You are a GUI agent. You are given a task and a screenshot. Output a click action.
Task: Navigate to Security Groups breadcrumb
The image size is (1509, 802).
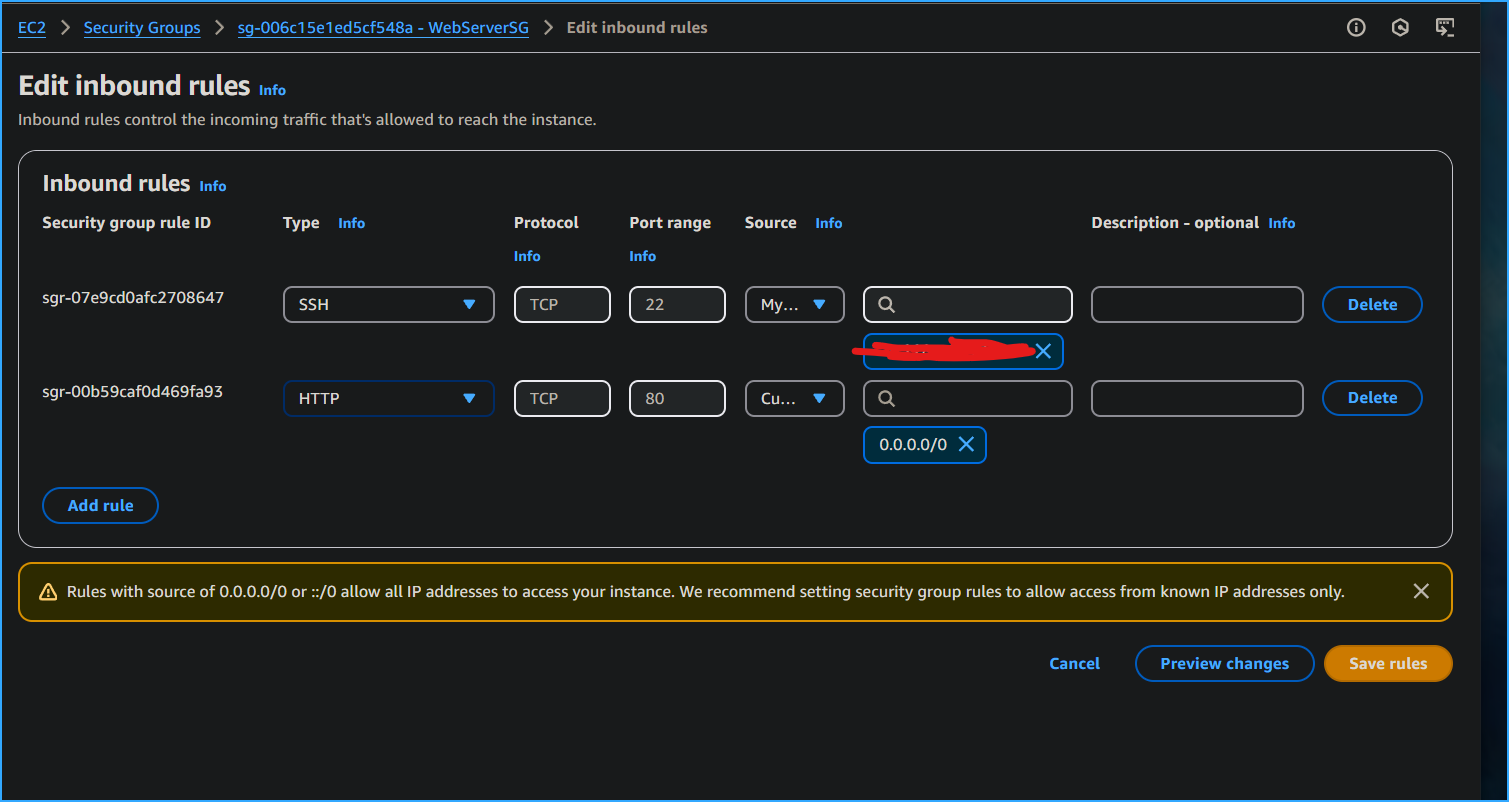pos(142,27)
